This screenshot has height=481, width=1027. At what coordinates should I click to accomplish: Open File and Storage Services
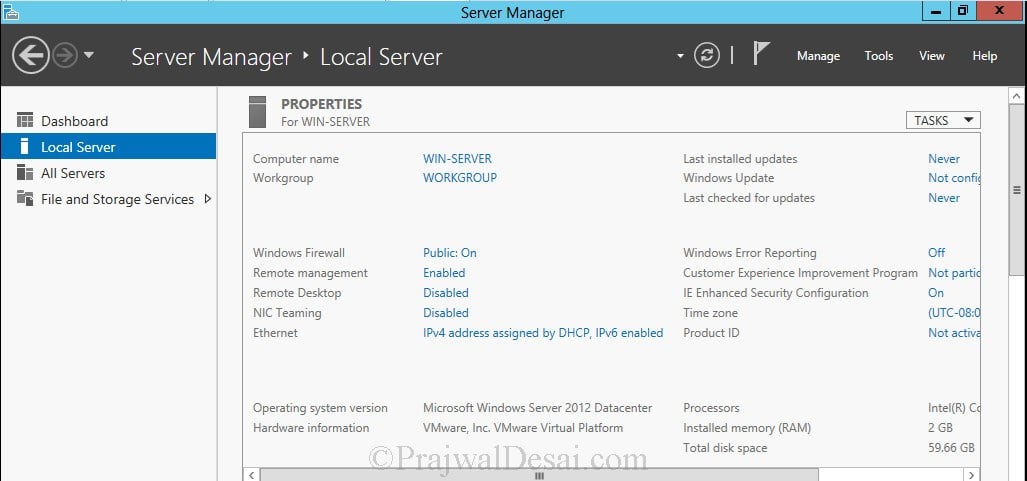[x=108, y=199]
